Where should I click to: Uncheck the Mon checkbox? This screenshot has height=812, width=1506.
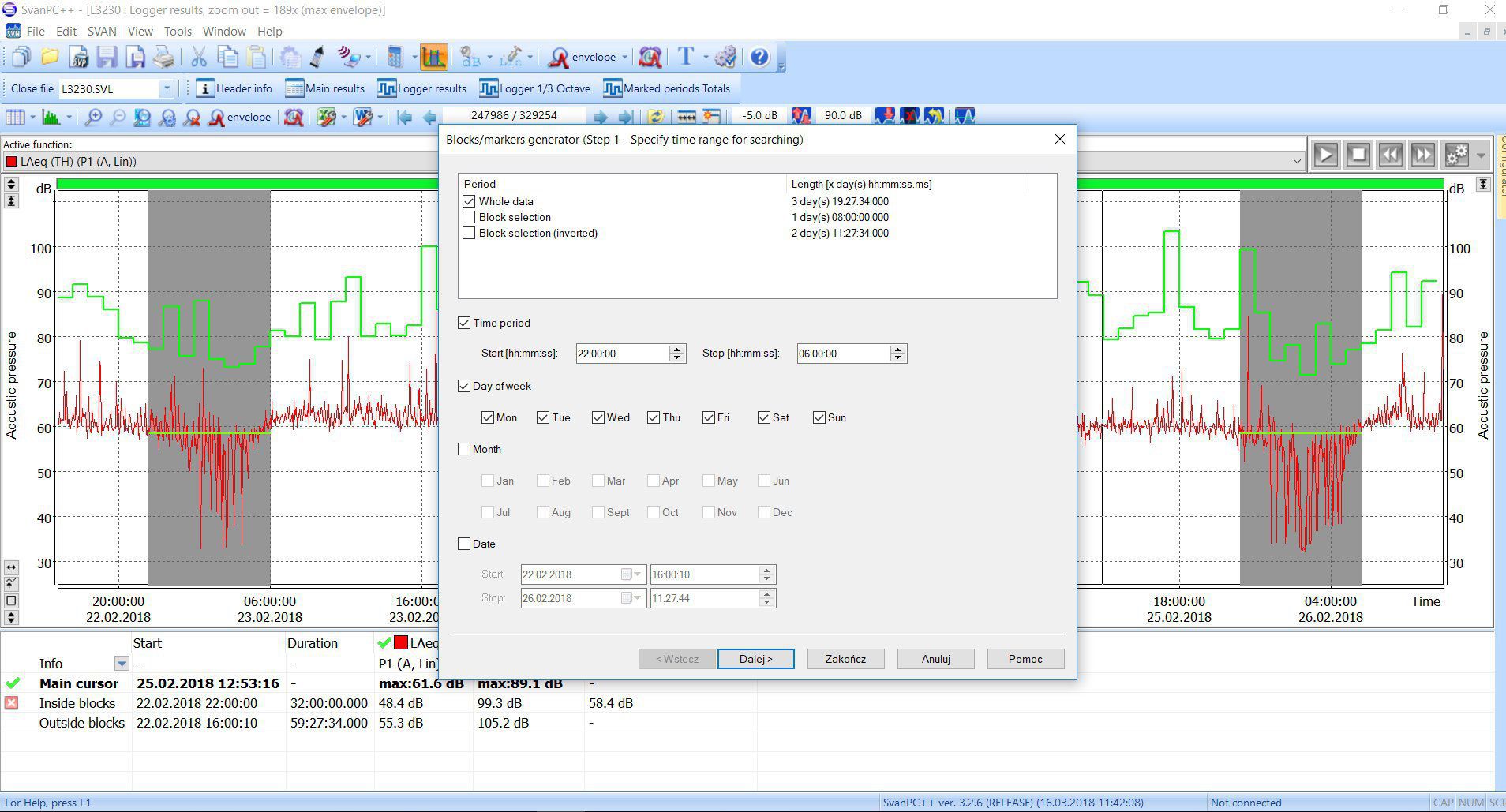click(x=488, y=417)
